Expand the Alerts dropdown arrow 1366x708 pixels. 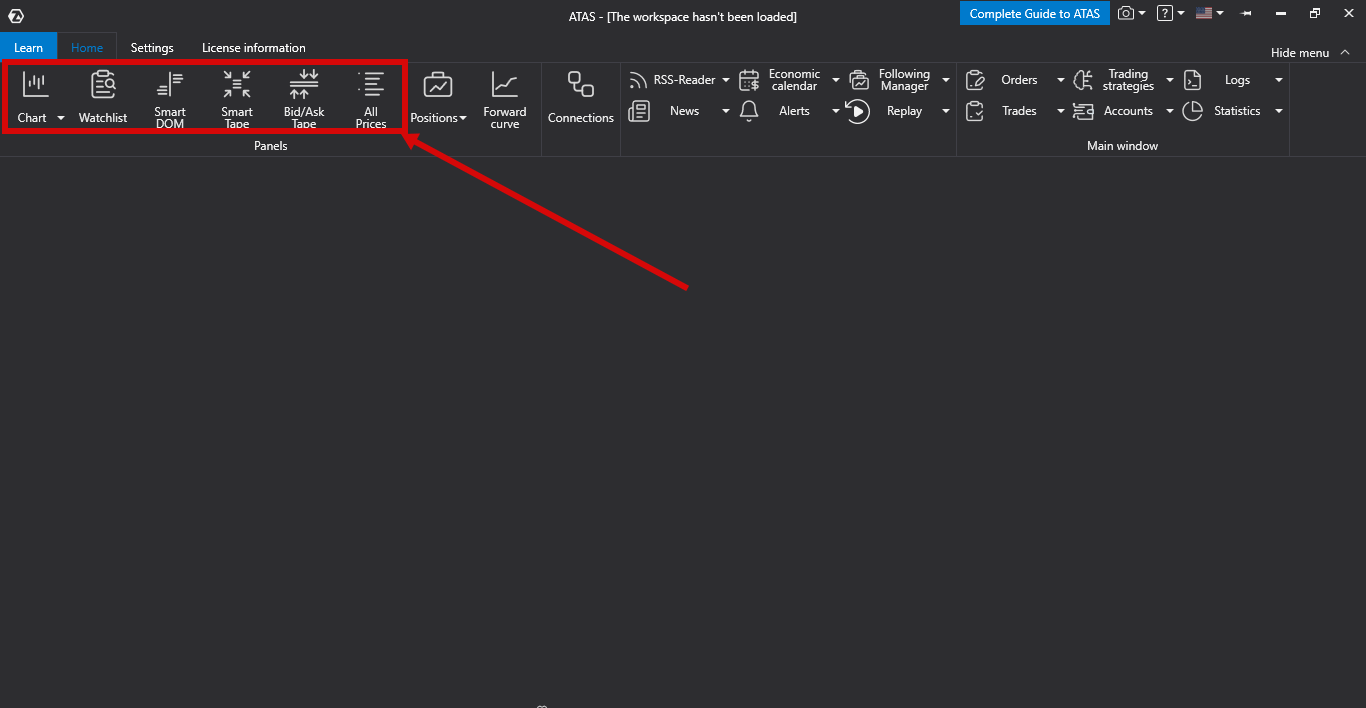click(836, 111)
